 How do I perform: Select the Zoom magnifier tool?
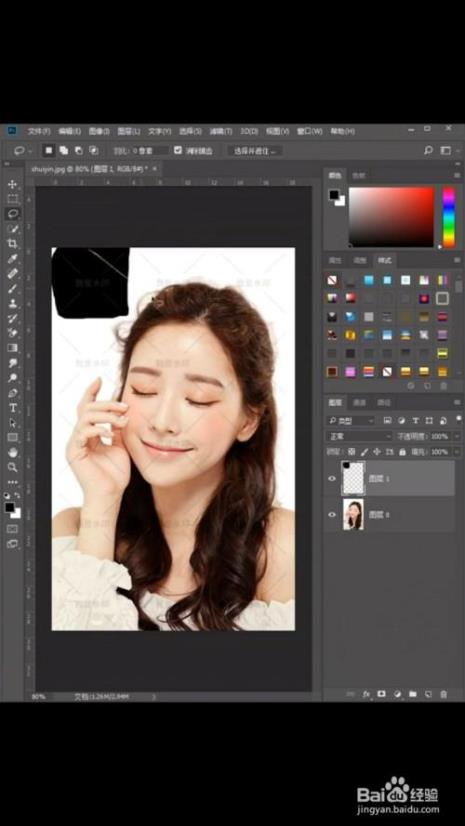pos(12,467)
